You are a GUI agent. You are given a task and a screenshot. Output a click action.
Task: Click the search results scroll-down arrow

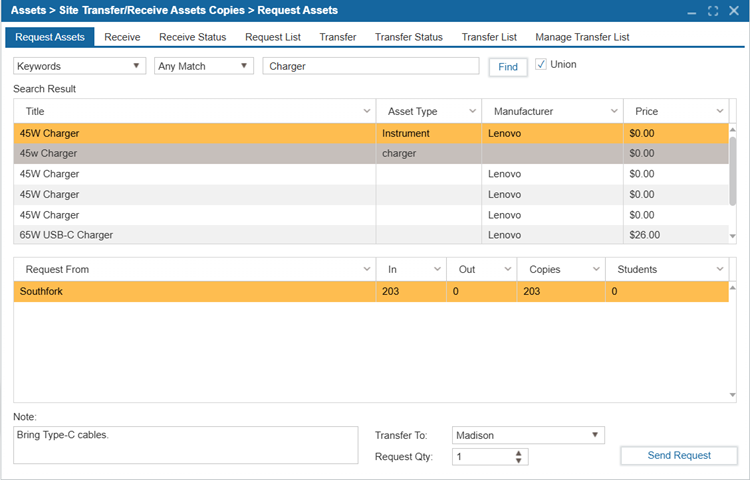pyautogui.click(x=732, y=236)
